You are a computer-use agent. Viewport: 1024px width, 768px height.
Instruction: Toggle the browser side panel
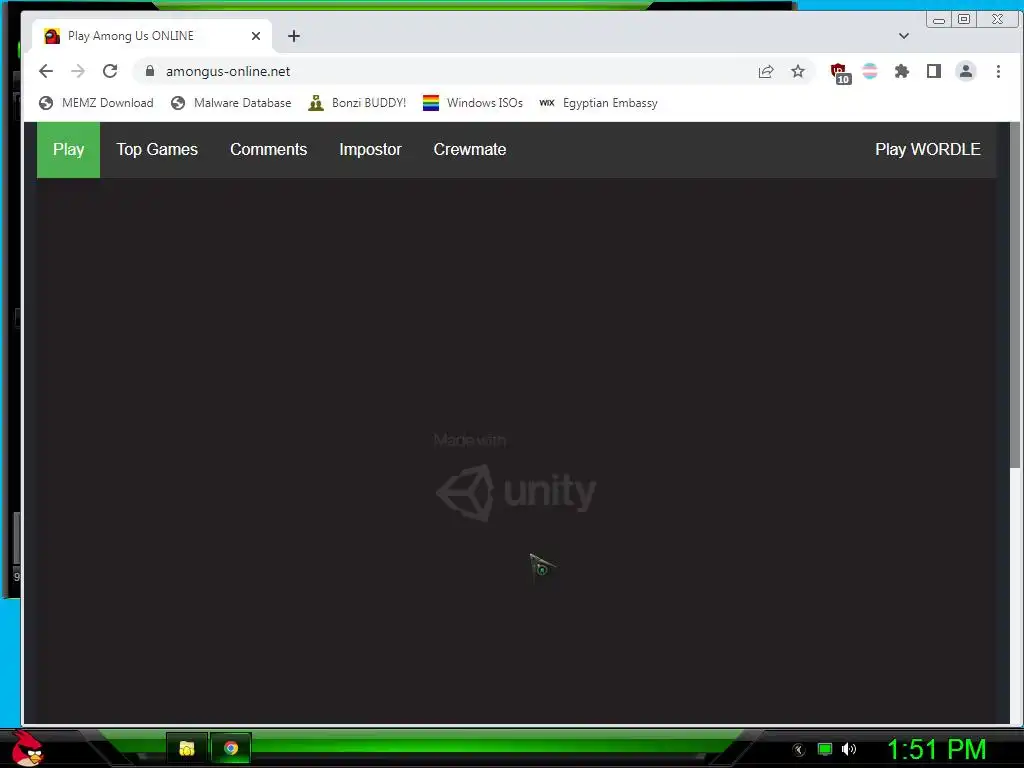pyautogui.click(x=934, y=71)
